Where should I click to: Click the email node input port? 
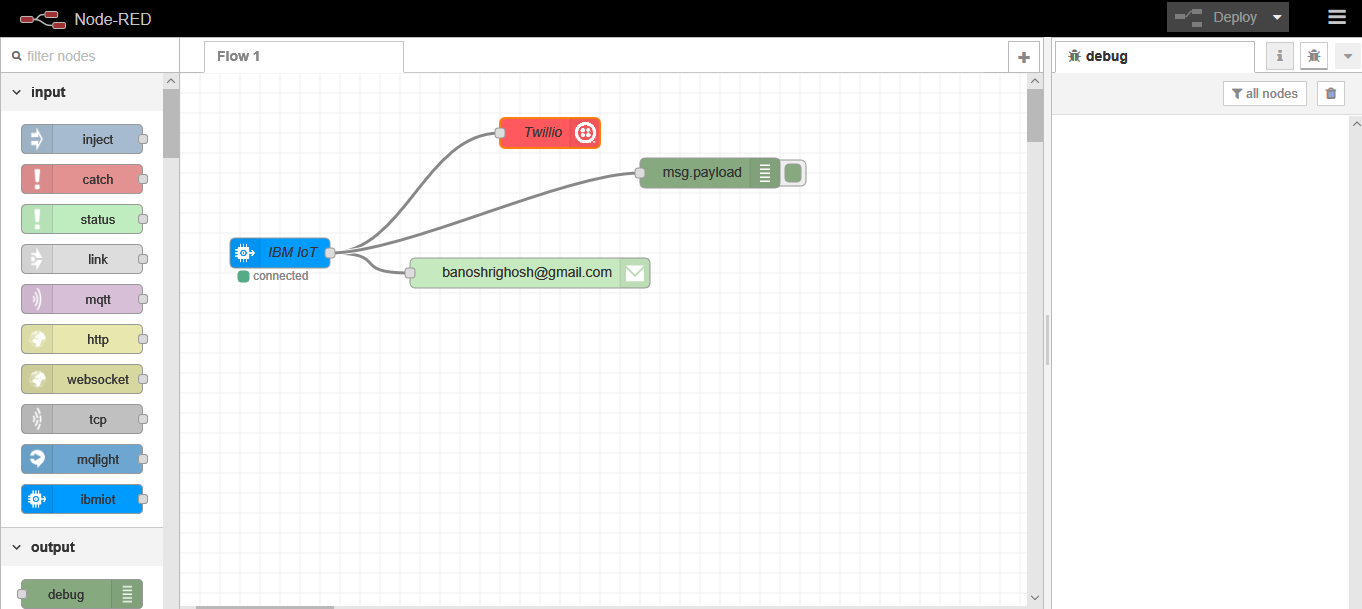(410, 273)
